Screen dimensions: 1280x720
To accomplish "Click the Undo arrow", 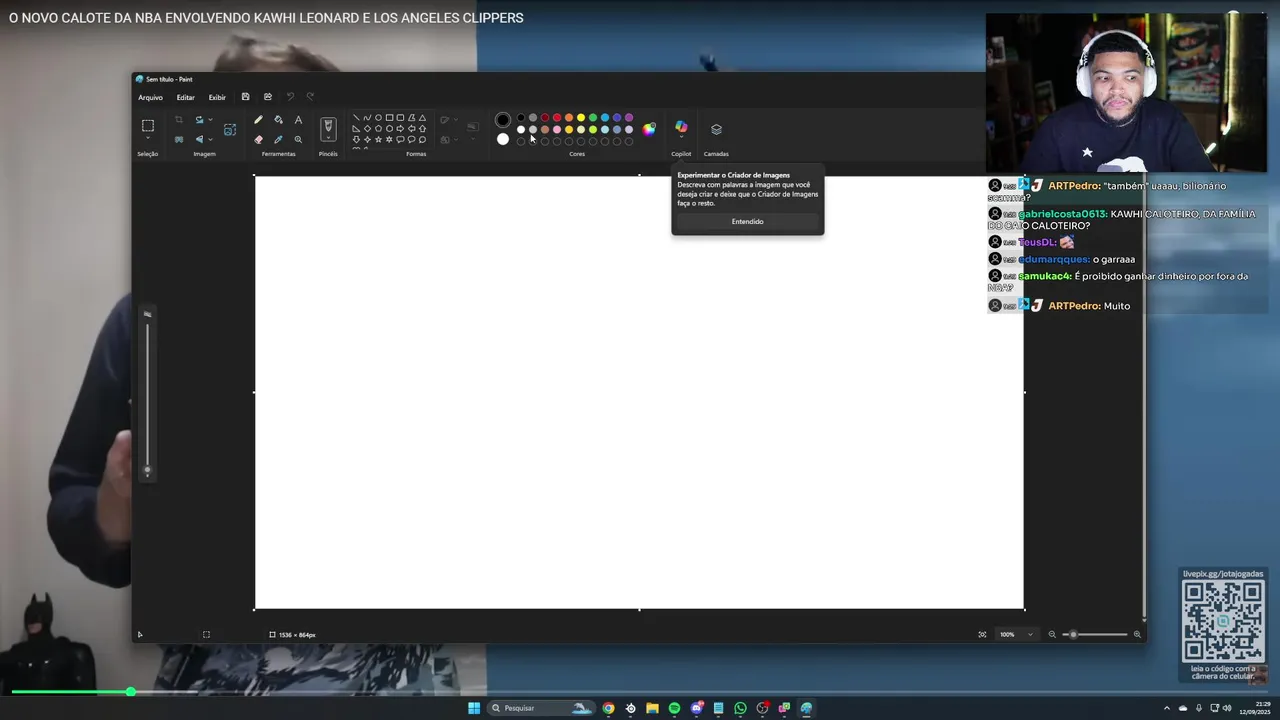I will coord(290,97).
